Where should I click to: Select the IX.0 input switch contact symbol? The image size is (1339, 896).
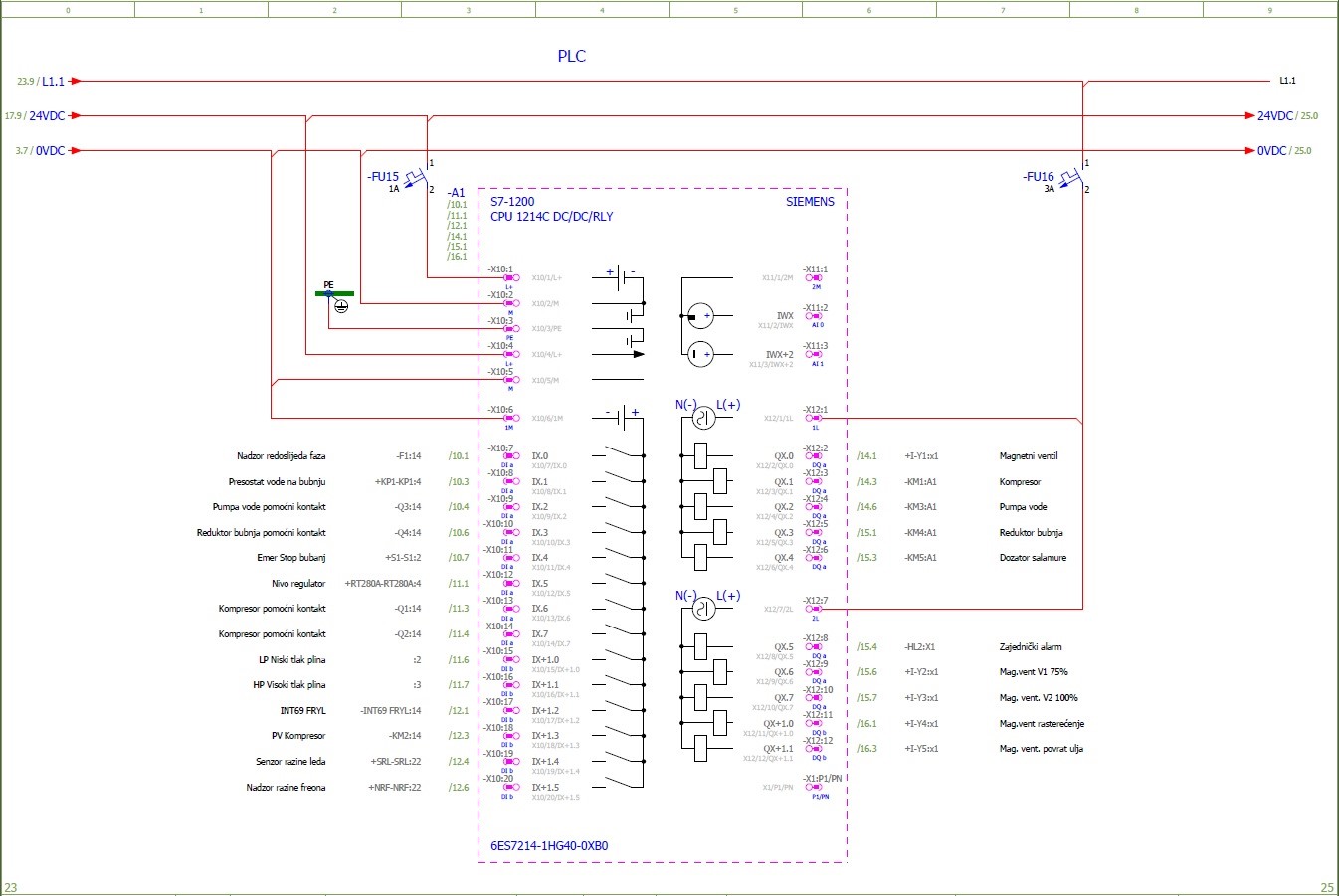[x=623, y=455]
